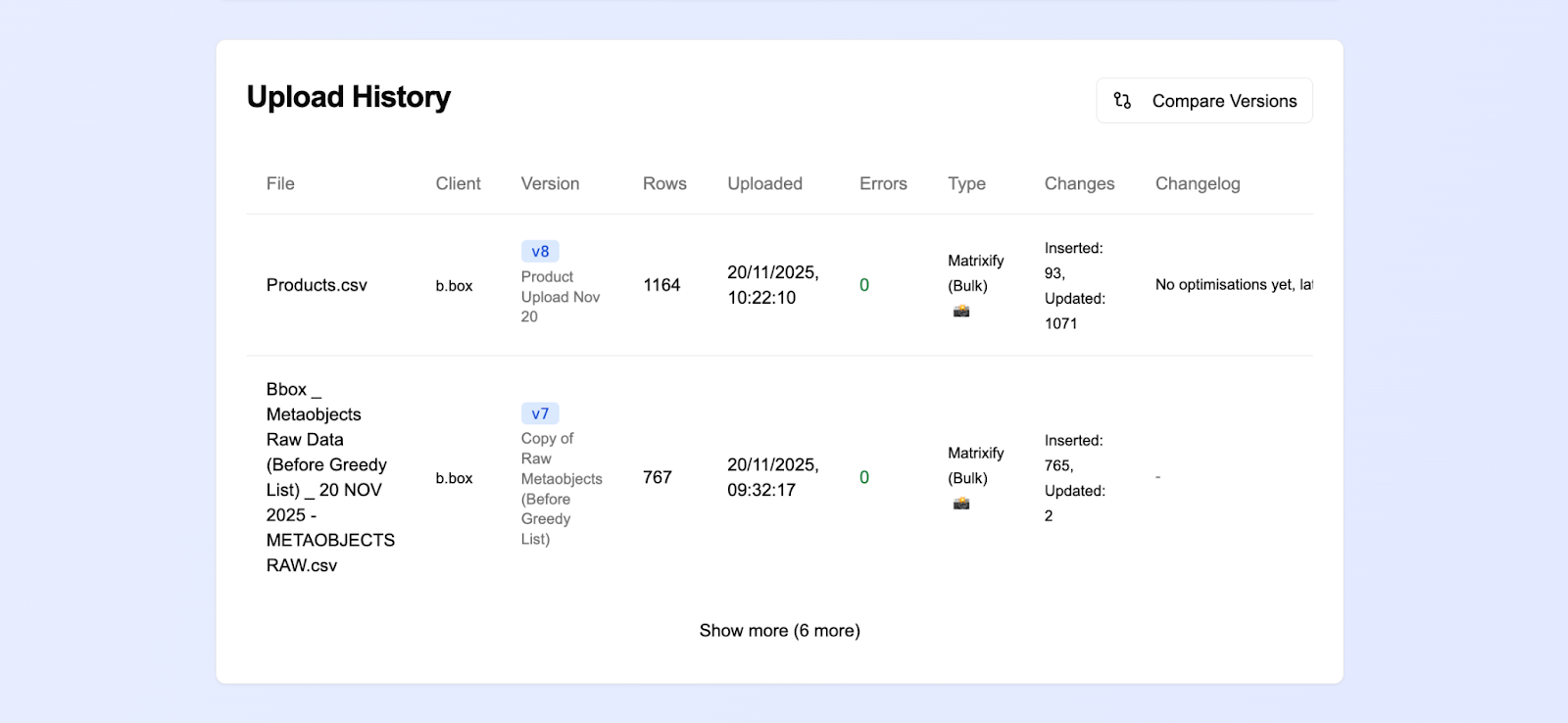The width and height of the screenshot is (1568, 723).
Task: Click the camera icon in the Products.csv row
Action: 961,312
